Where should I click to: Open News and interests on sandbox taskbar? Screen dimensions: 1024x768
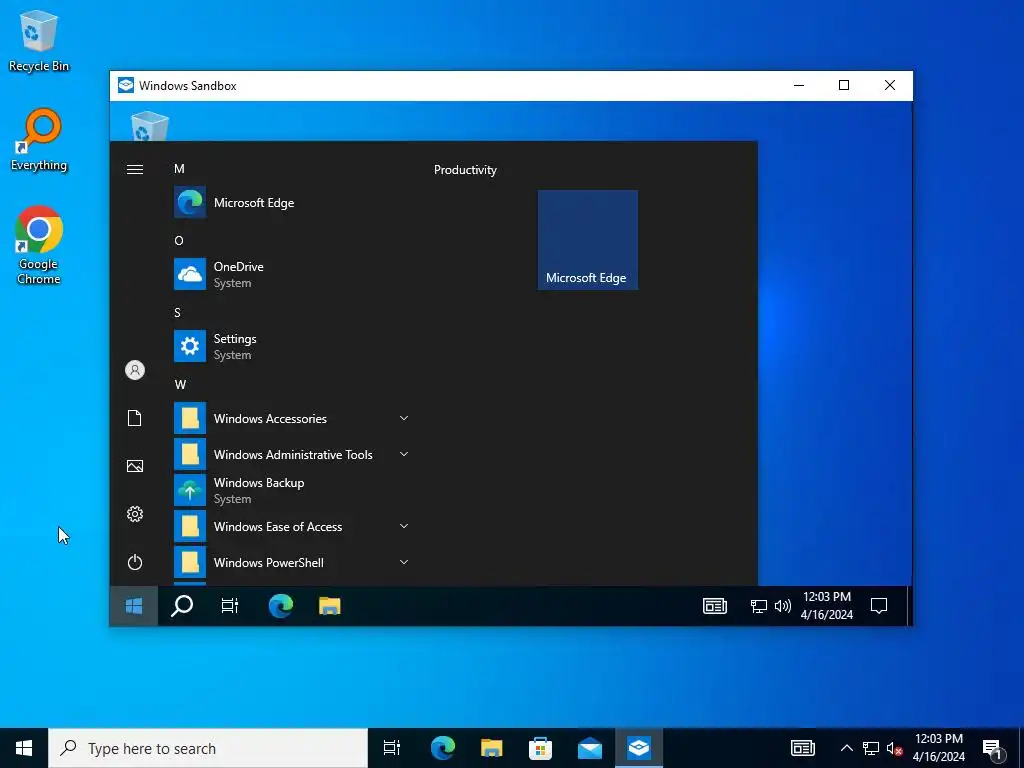(x=715, y=606)
